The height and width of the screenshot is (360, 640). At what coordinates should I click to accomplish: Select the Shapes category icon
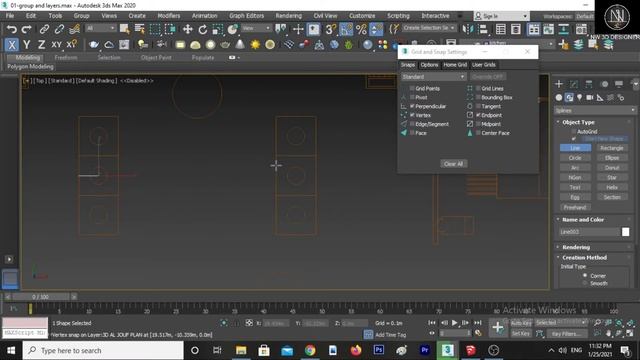[x=569, y=98]
